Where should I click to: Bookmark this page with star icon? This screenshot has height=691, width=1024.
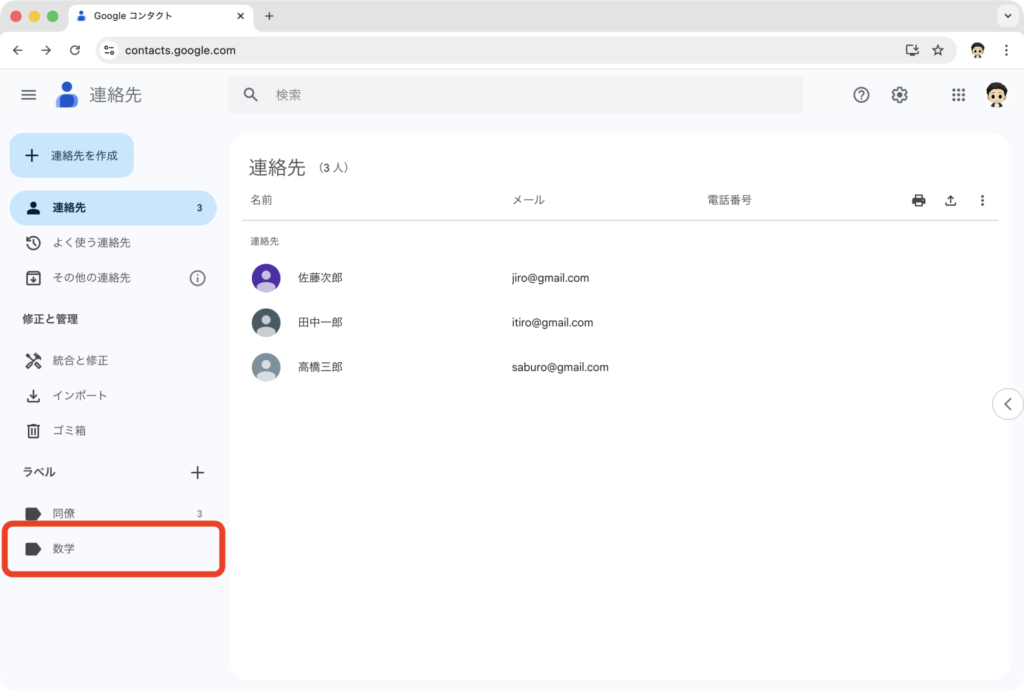point(937,50)
